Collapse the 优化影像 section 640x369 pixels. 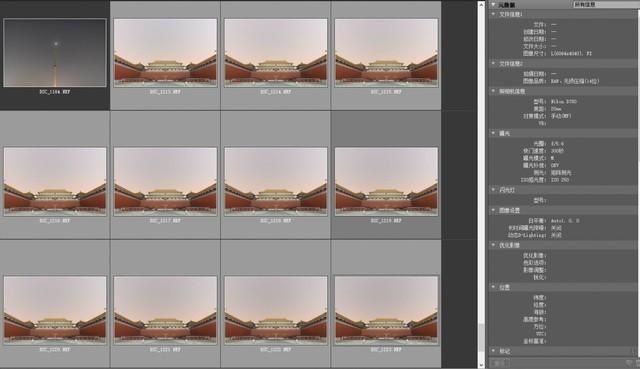(493, 245)
